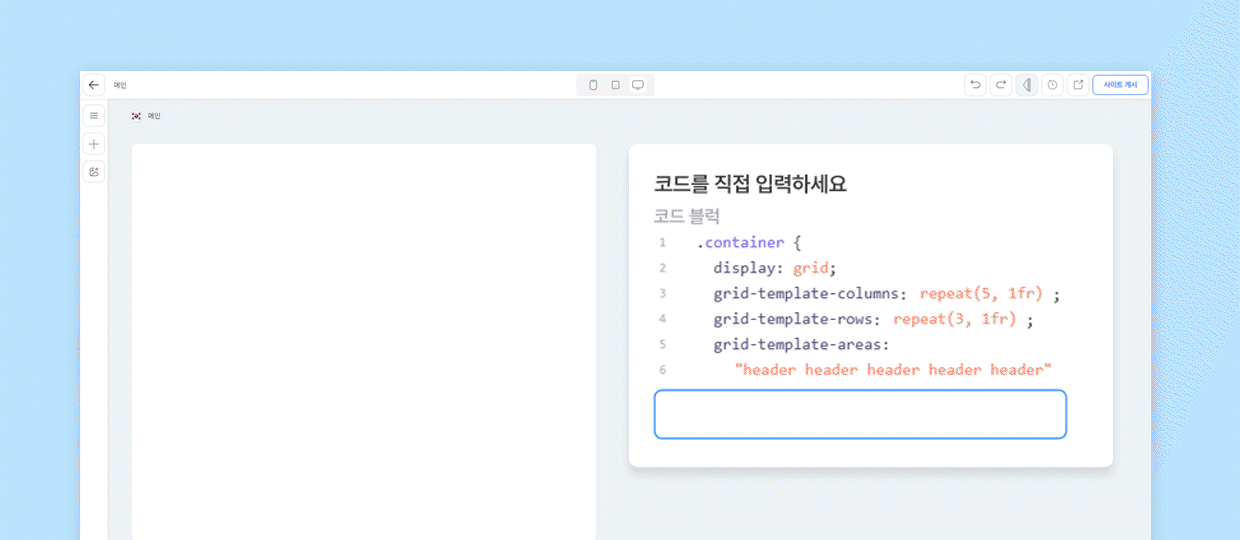Screen dimensions: 1240x540
Task: Click the 메인 page title in top bar
Action: tap(120, 85)
